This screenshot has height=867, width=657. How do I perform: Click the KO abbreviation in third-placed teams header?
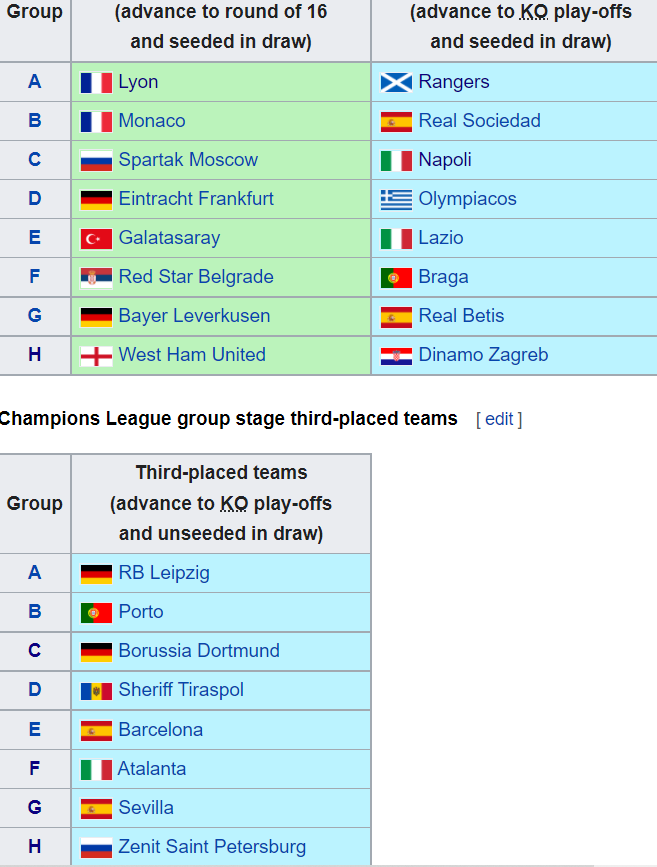(x=234, y=503)
